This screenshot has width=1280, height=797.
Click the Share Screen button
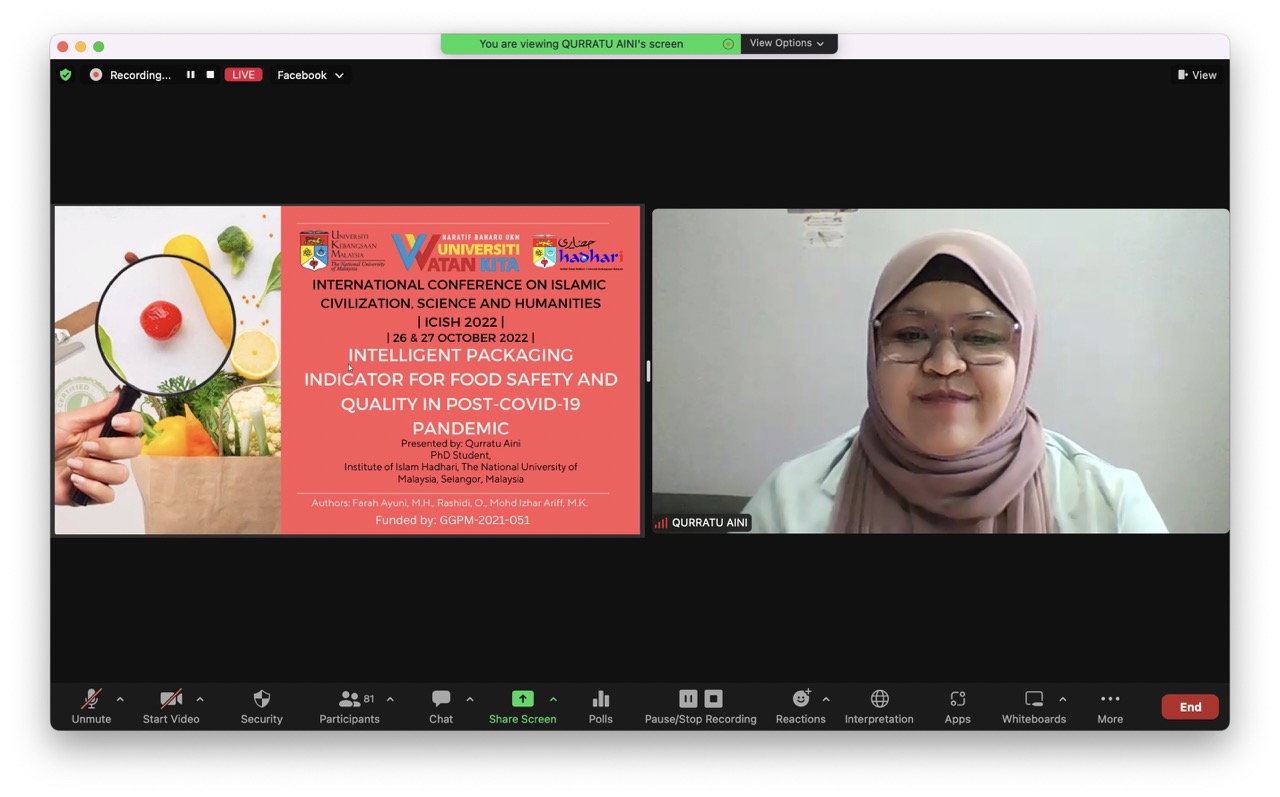coord(522,706)
